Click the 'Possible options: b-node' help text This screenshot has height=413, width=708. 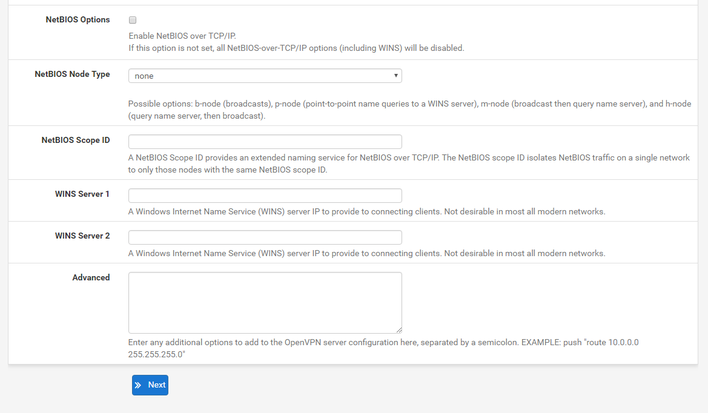click(410, 110)
